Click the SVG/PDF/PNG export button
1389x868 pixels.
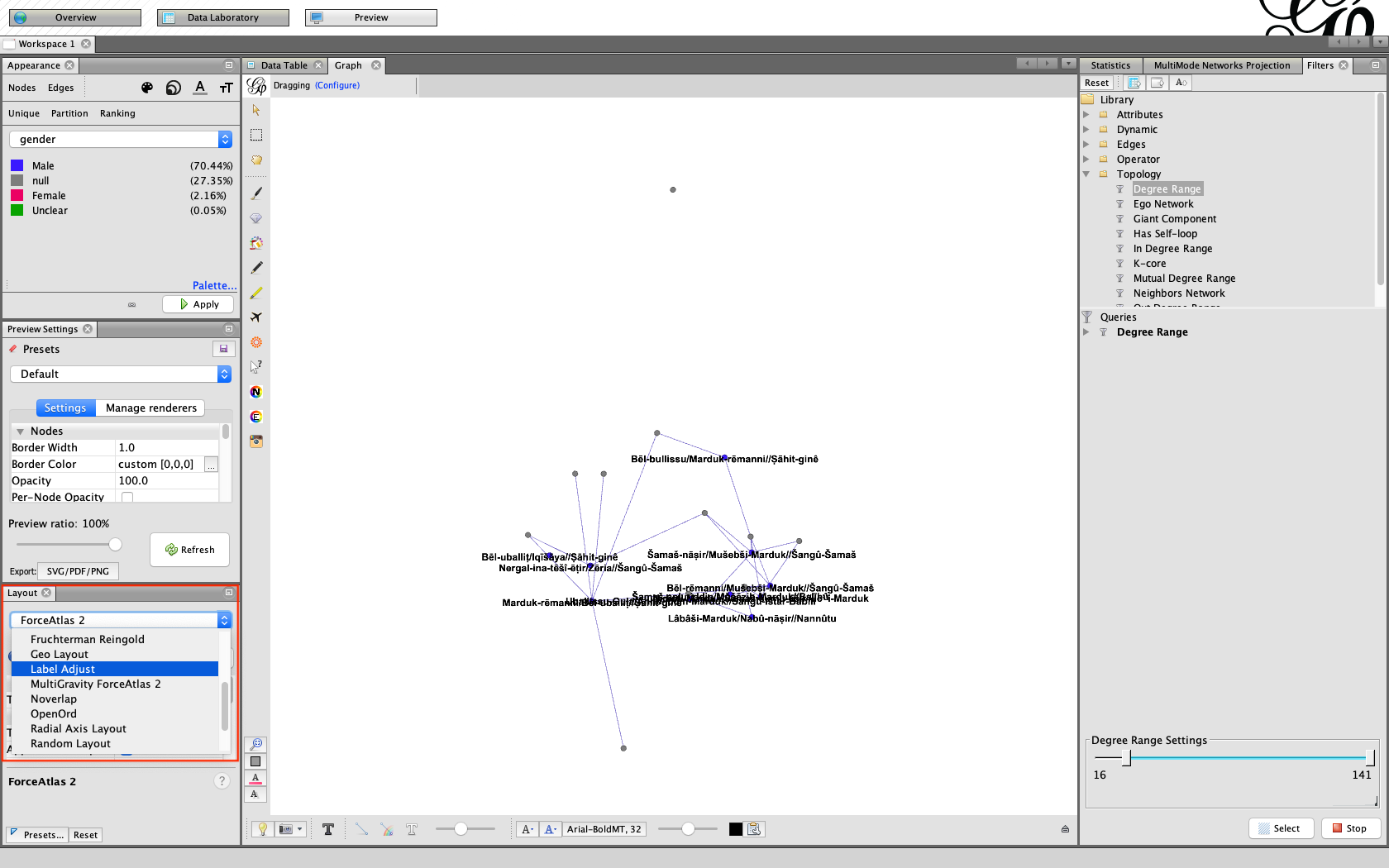coord(78,571)
